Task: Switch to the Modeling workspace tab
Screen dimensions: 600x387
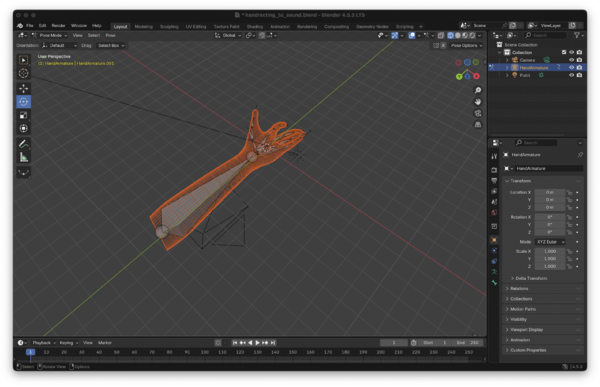Action: (143, 26)
